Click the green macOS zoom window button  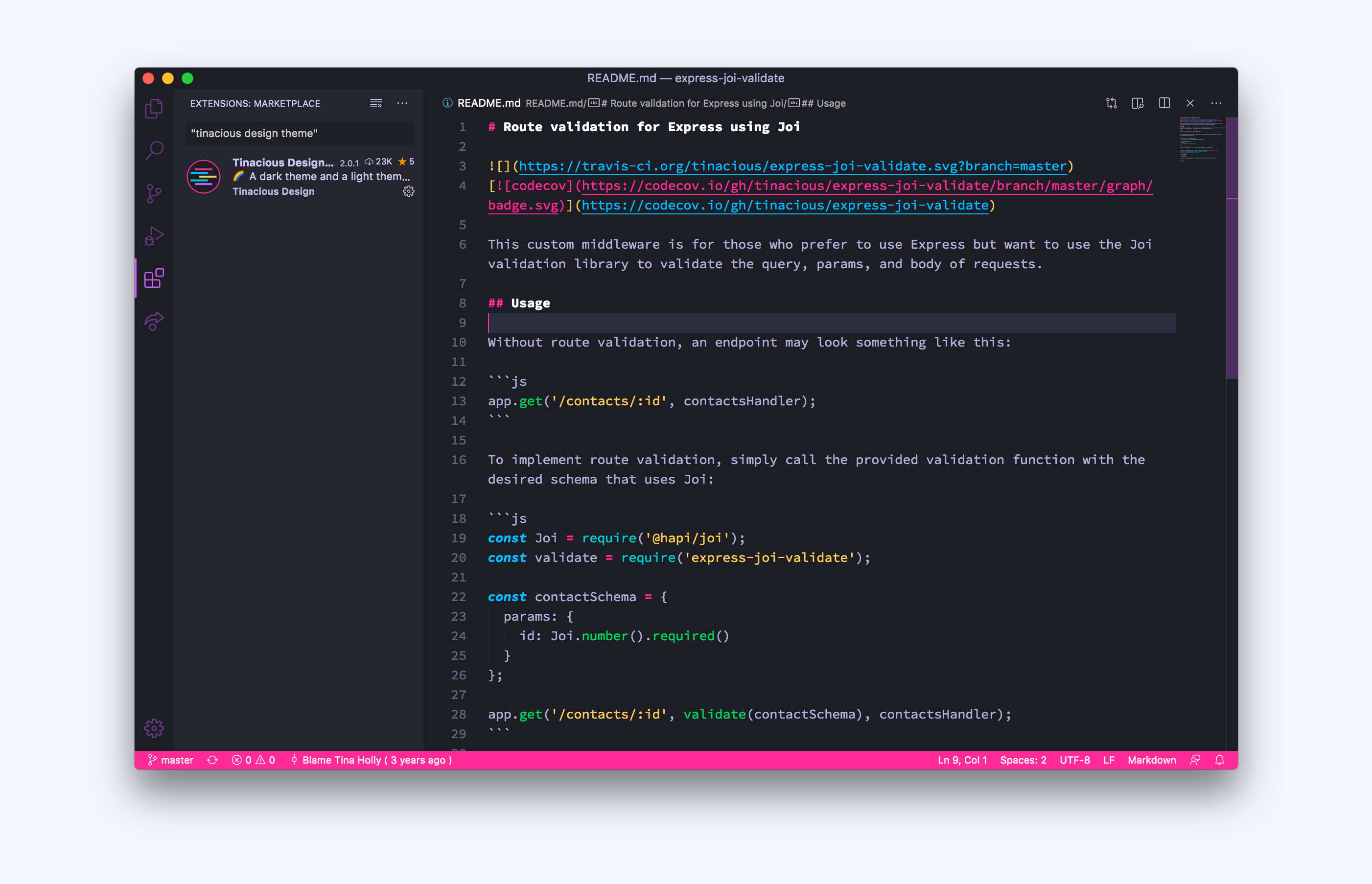188,78
